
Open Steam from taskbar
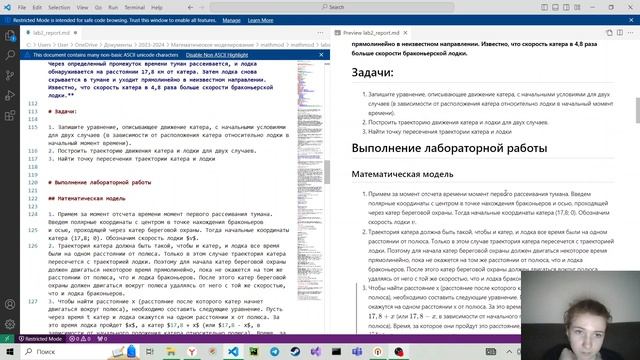(295, 351)
